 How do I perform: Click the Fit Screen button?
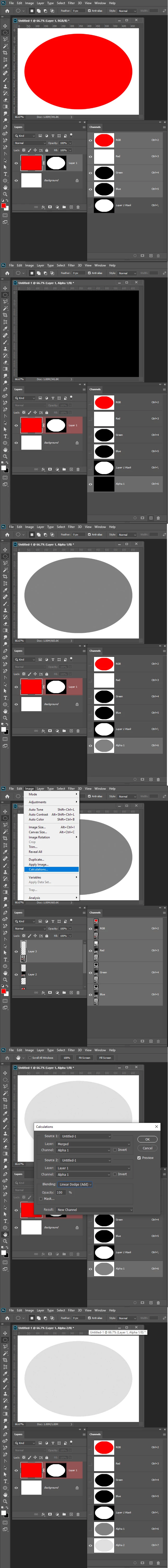(85, 1058)
